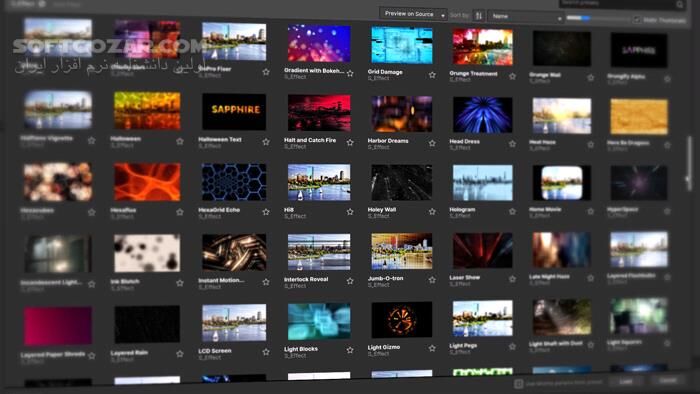Image resolution: width=700 pixels, height=394 pixels.
Task: Star the Holey Wall preset
Action: click(432, 212)
